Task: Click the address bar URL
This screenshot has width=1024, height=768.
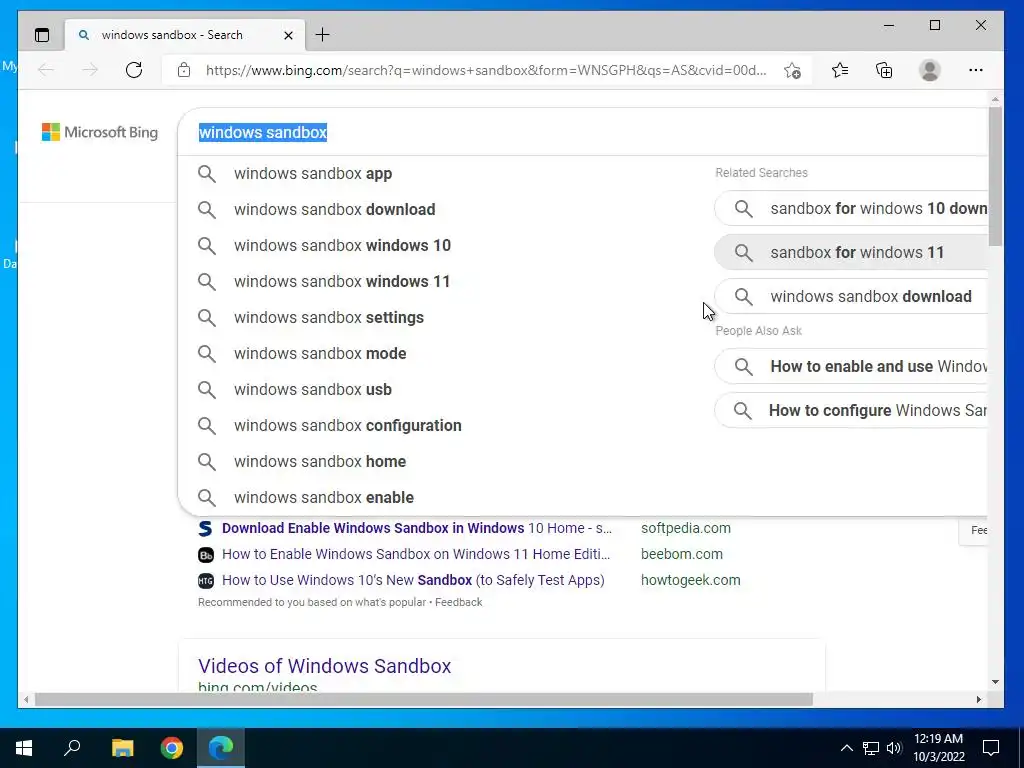Action: (486, 70)
